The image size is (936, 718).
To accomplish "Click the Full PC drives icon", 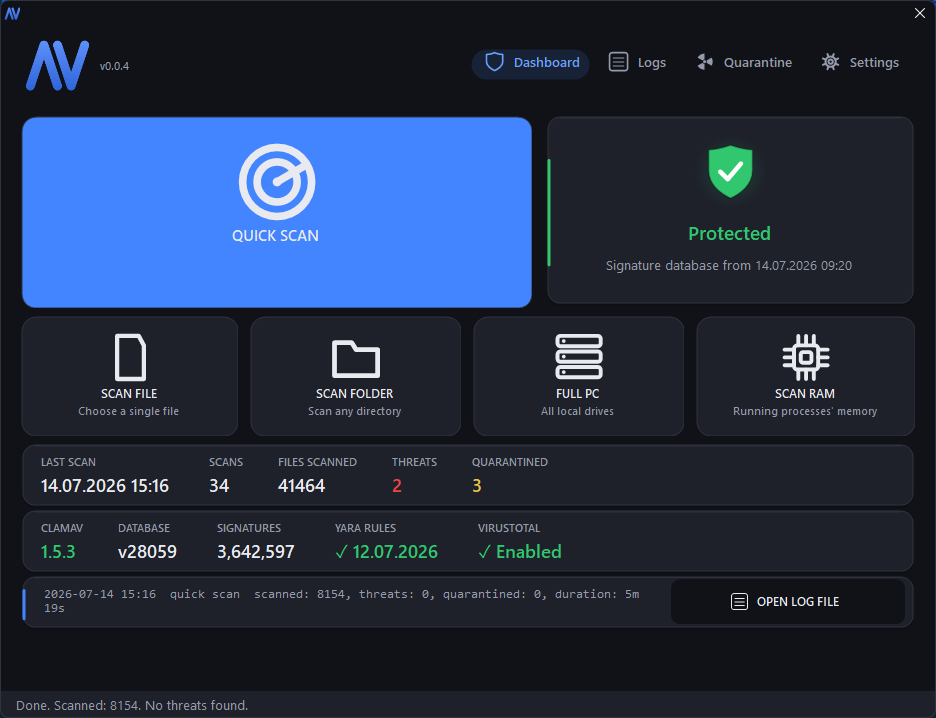I will click(x=578, y=356).
